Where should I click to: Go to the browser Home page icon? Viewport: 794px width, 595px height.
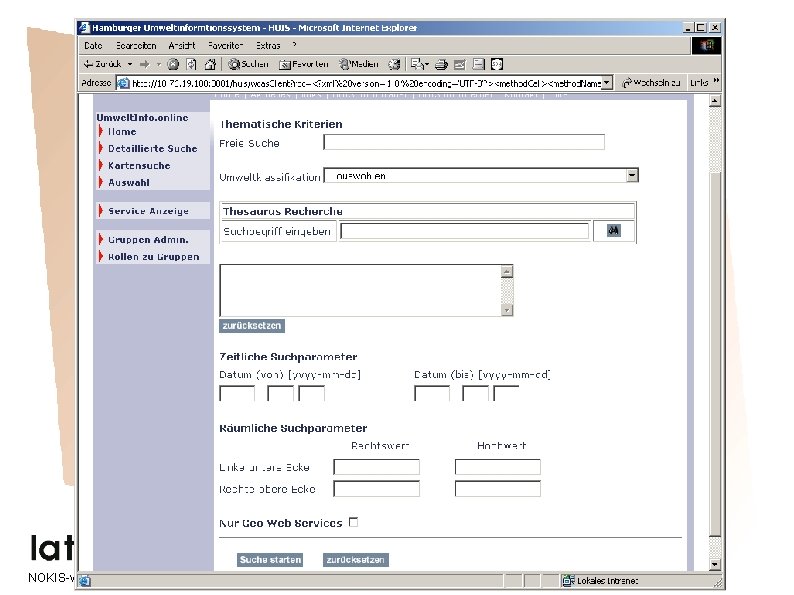(210, 64)
